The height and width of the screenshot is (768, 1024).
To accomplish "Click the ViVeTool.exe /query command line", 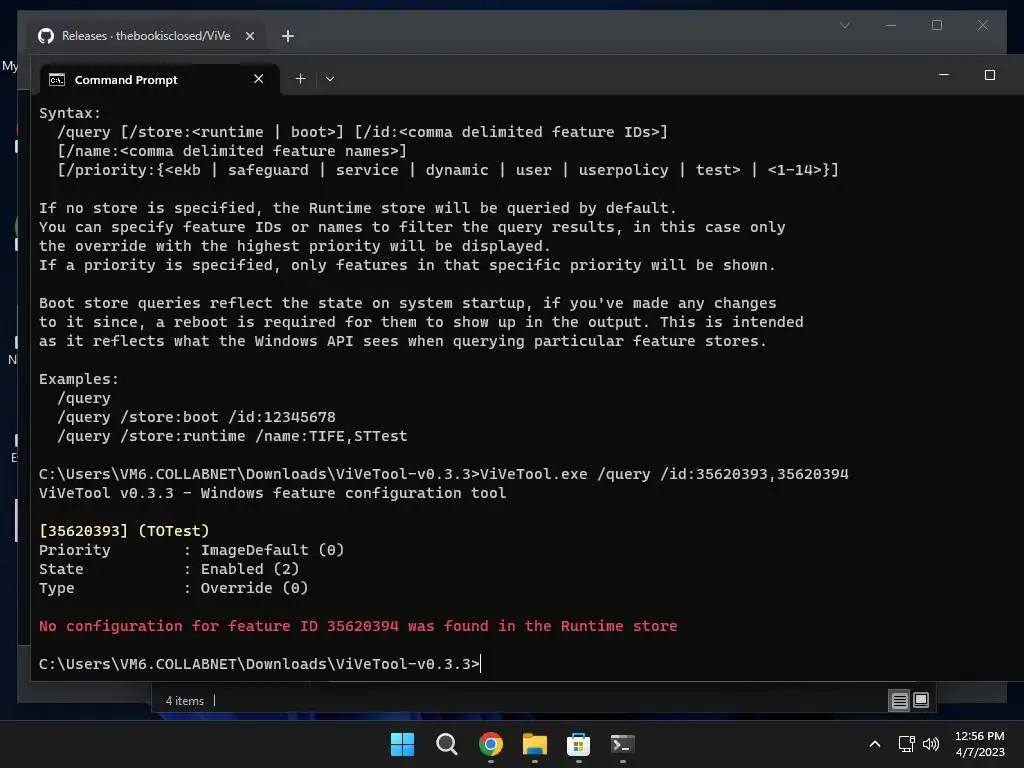I will 443,474.
